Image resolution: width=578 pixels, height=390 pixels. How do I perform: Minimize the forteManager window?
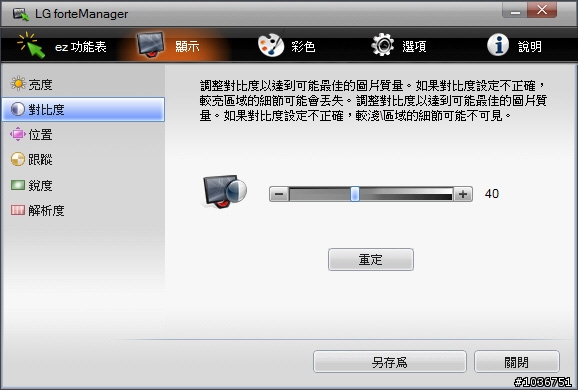[x=515, y=10]
